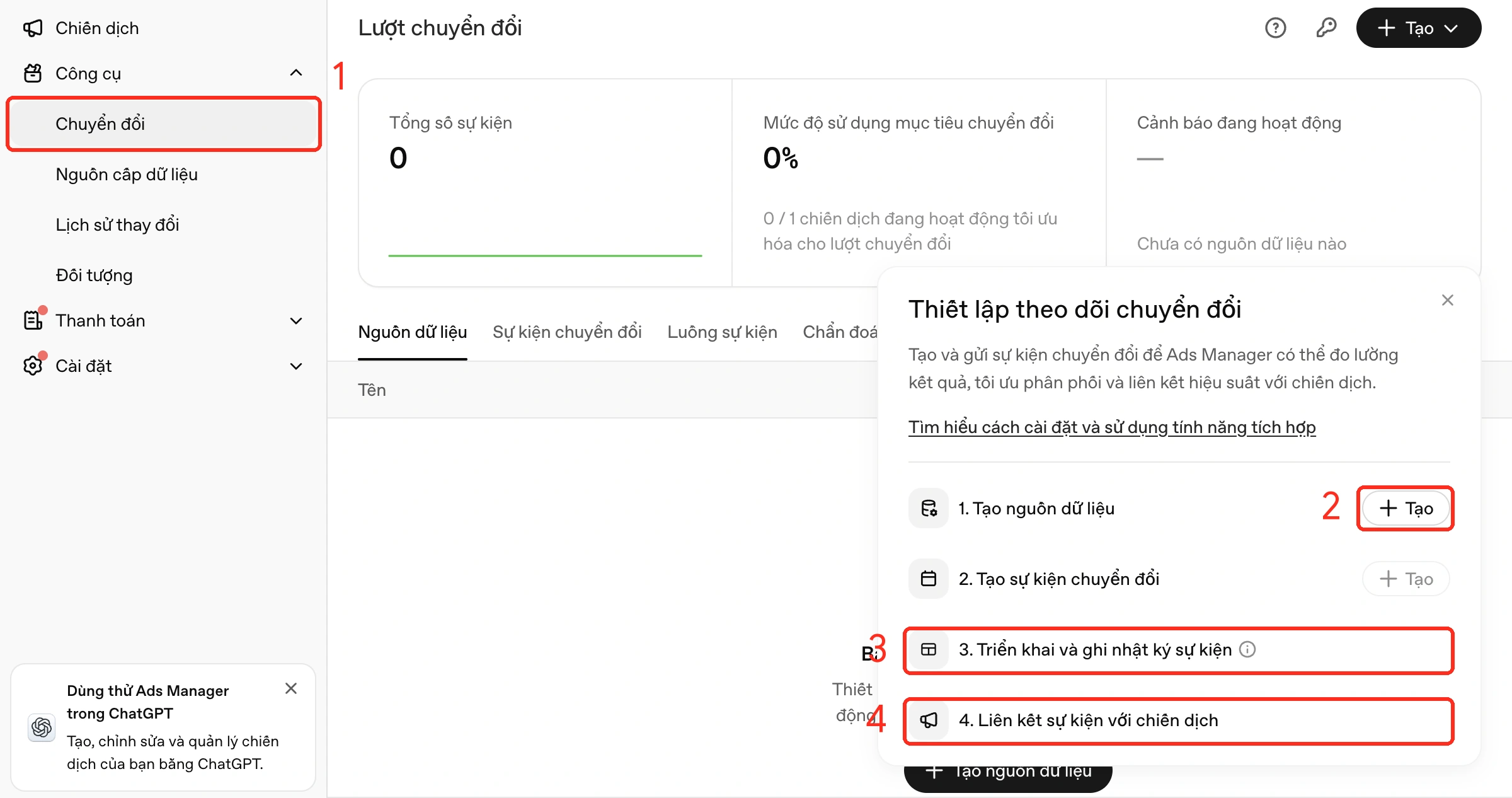The image size is (1512, 798).
Task: Click the megaphone icon for Liên kết sự kiện
Action: [x=929, y=720]
